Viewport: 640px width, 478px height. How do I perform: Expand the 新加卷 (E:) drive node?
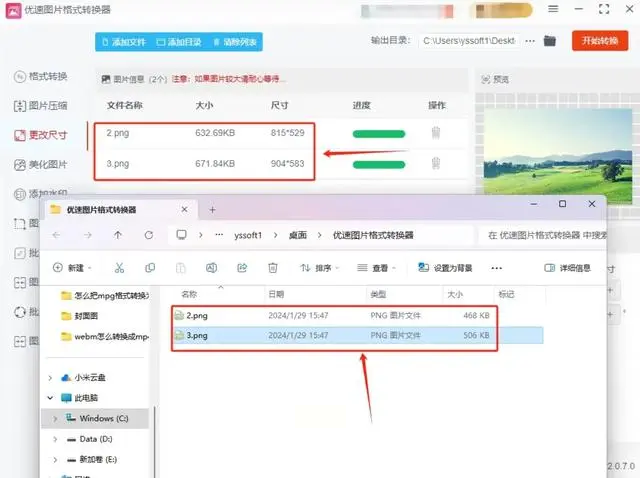[x=55, y=460]
